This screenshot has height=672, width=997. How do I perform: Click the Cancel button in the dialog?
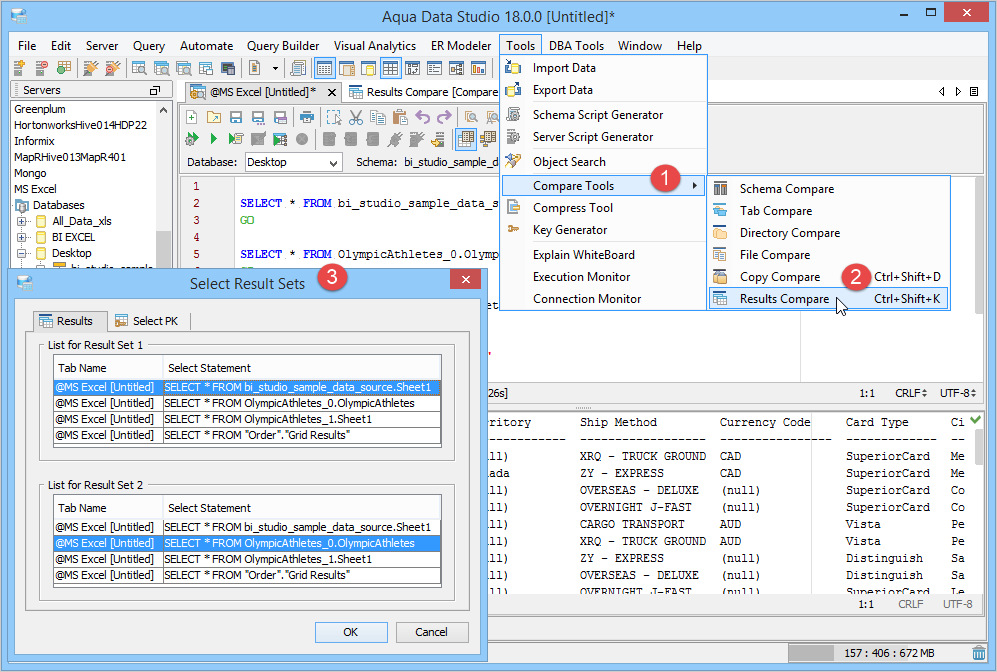pyautogui.click(x=431, y=632)
